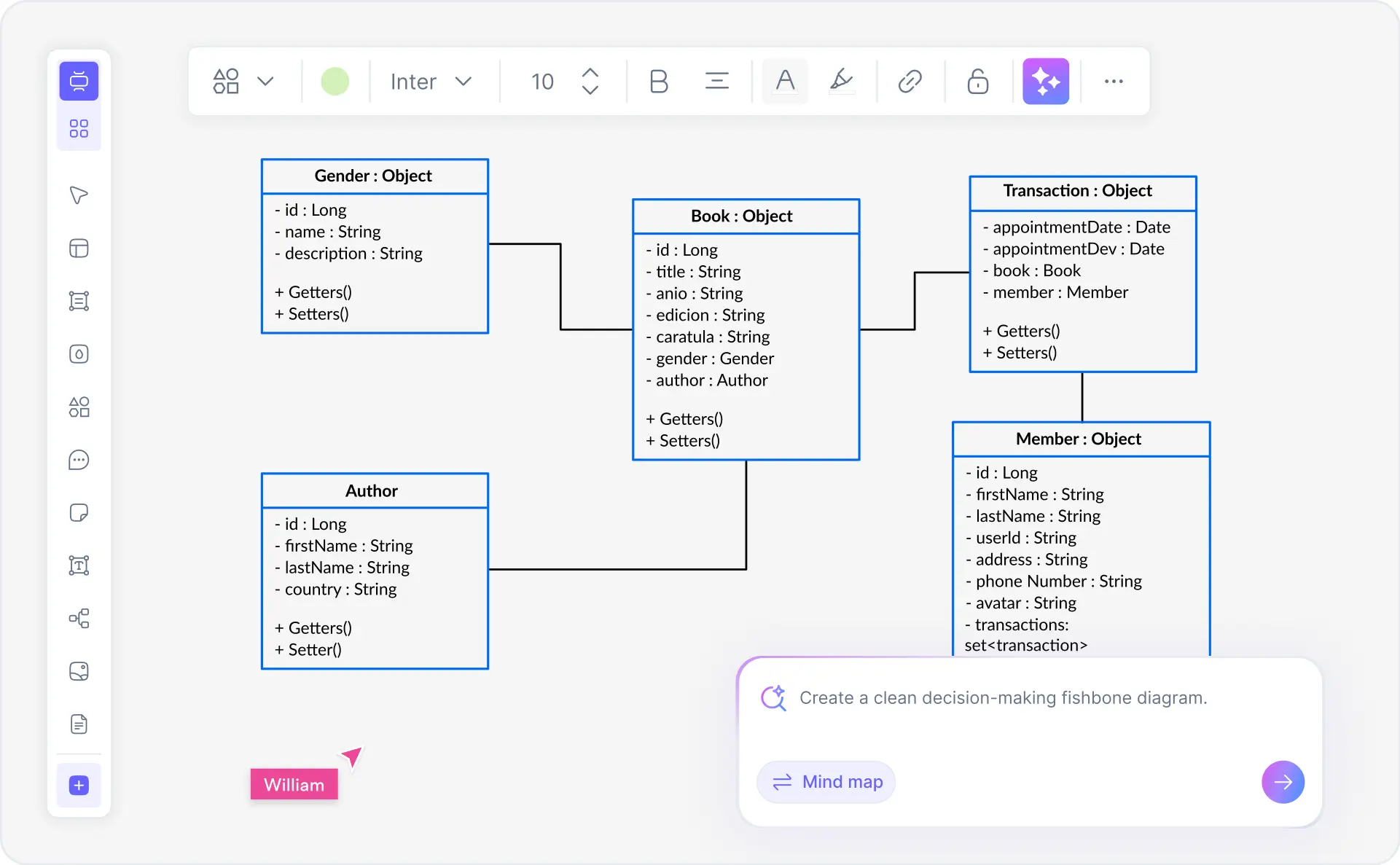Insert a hyperlink using the link icon
Screen dimensions: 1400x865
coord(909,81)
